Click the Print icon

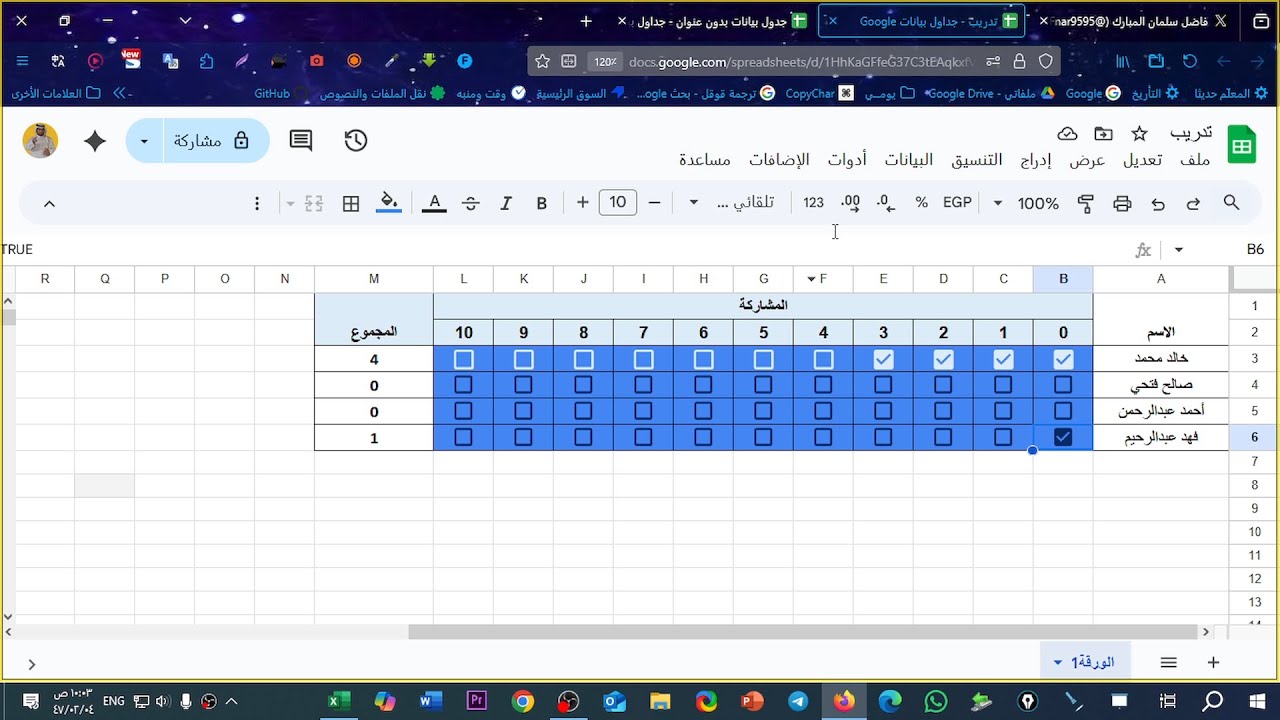click(x=1122, y=203)
